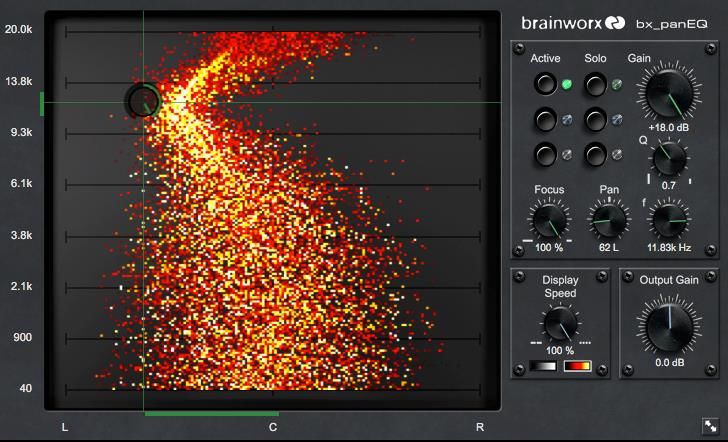Click the Output Gain knob
Screen dimensions: 728x442
pos(669,328)
